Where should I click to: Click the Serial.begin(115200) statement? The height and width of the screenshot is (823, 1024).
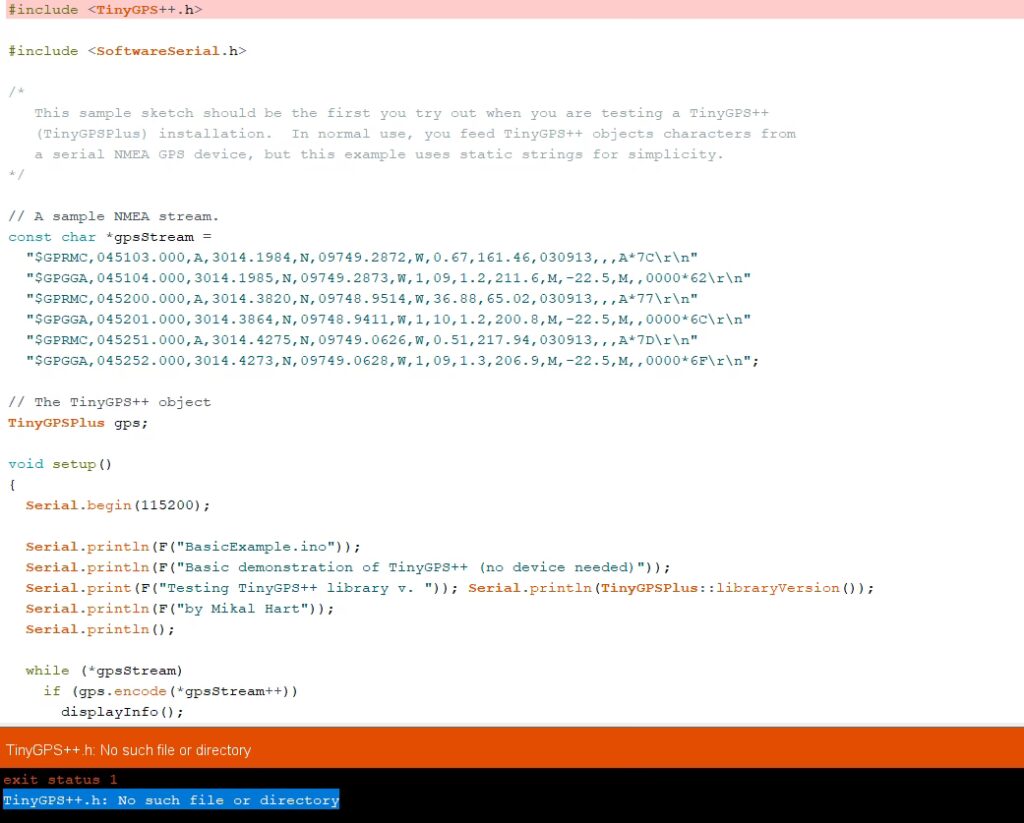pos(118,505)
